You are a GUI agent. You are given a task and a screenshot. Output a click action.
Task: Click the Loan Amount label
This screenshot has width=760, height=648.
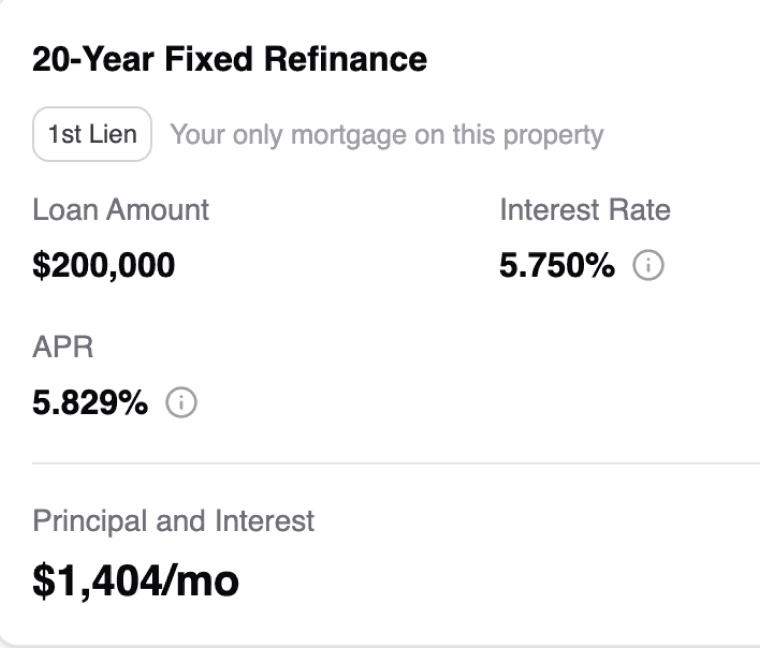(120, 210)
